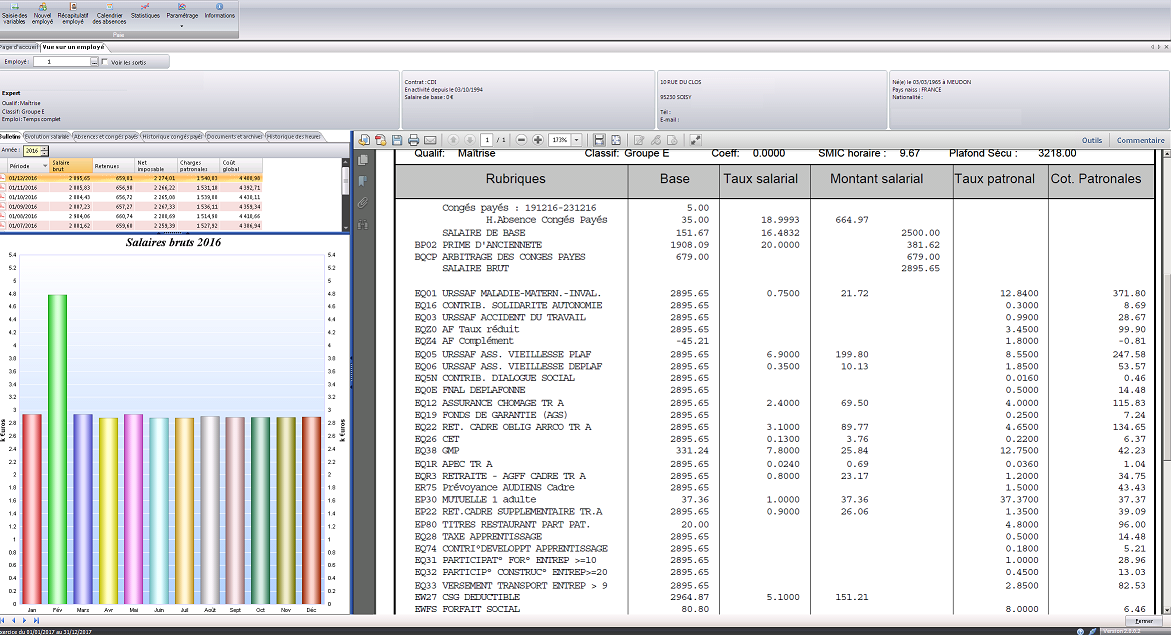Open Historique congés payés tab
Screen dimensions: 1171x635
tap(173, 137)
